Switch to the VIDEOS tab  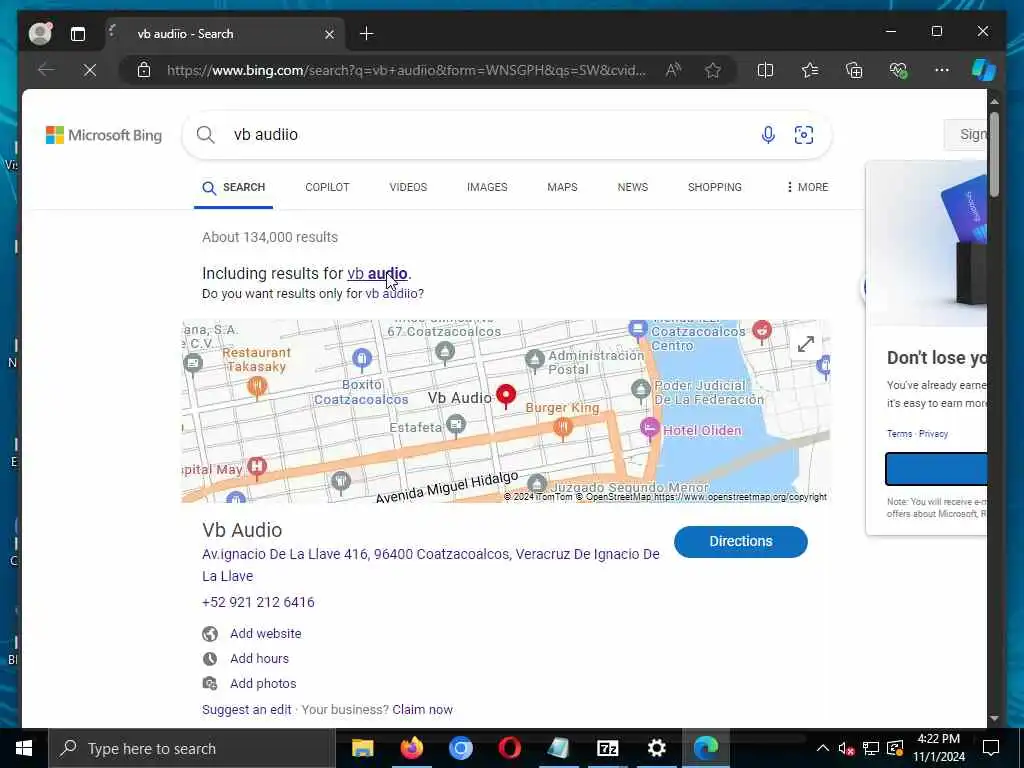coord(408,187)
